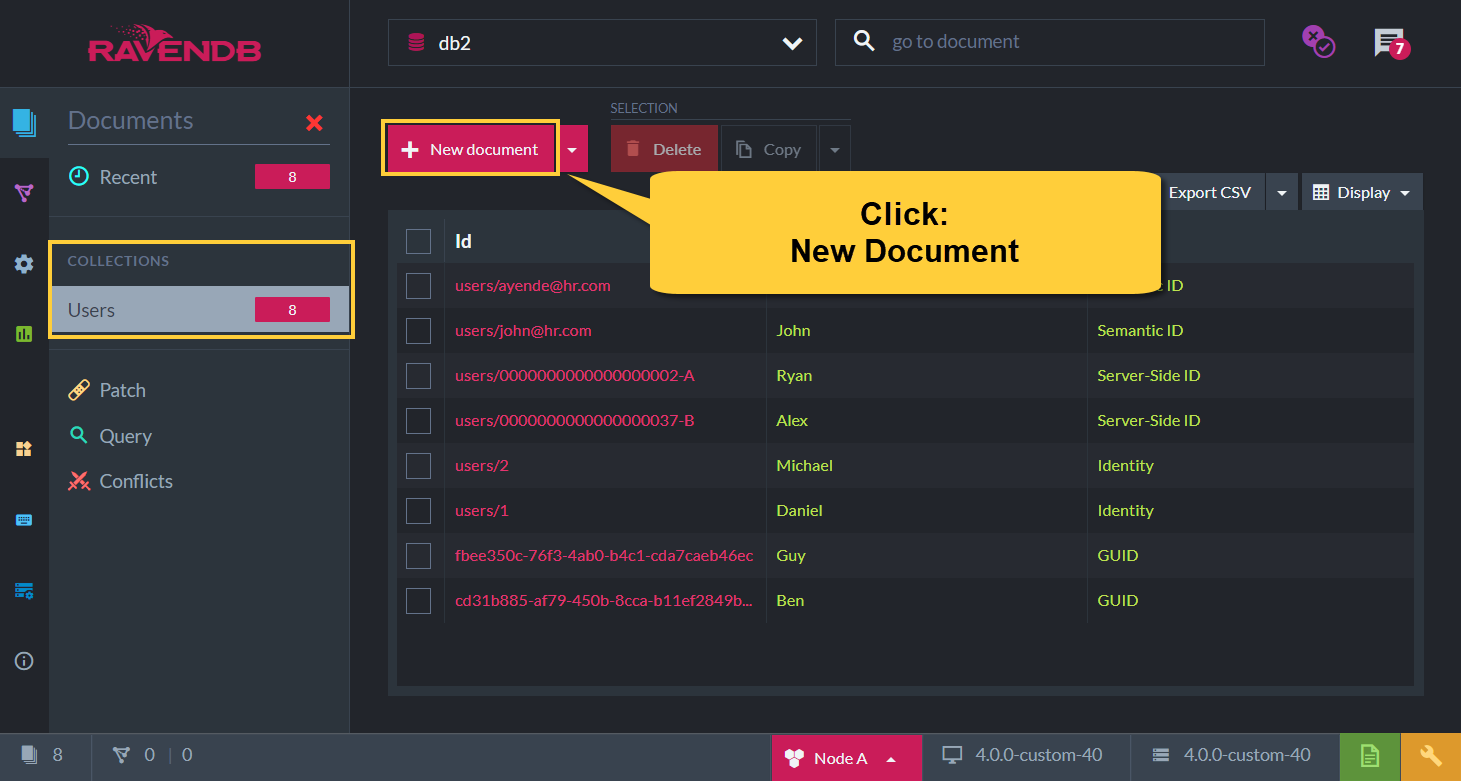The width and height of the screenshot is (1461, 781).
Task: Click the client version monitor icon
Action: (x=953, y=755)
